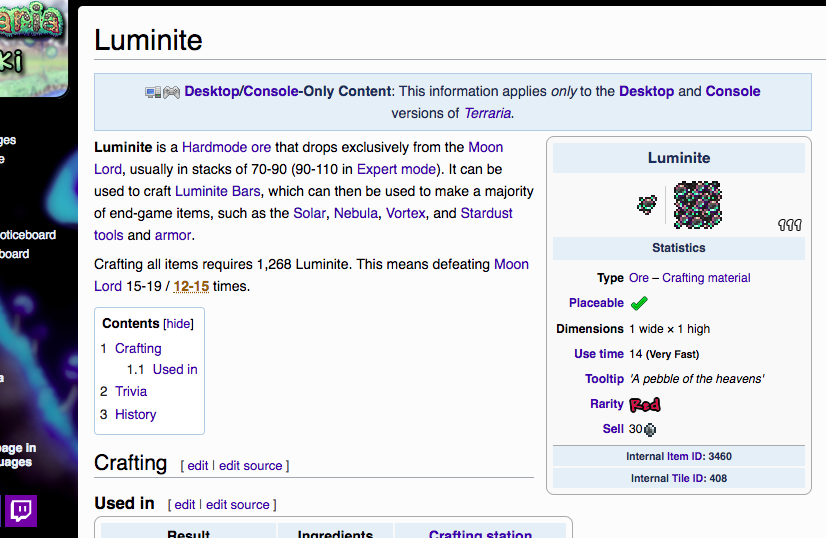Click the Crafting station table header
Screen dimensions: 826x538
click(480, 533)
